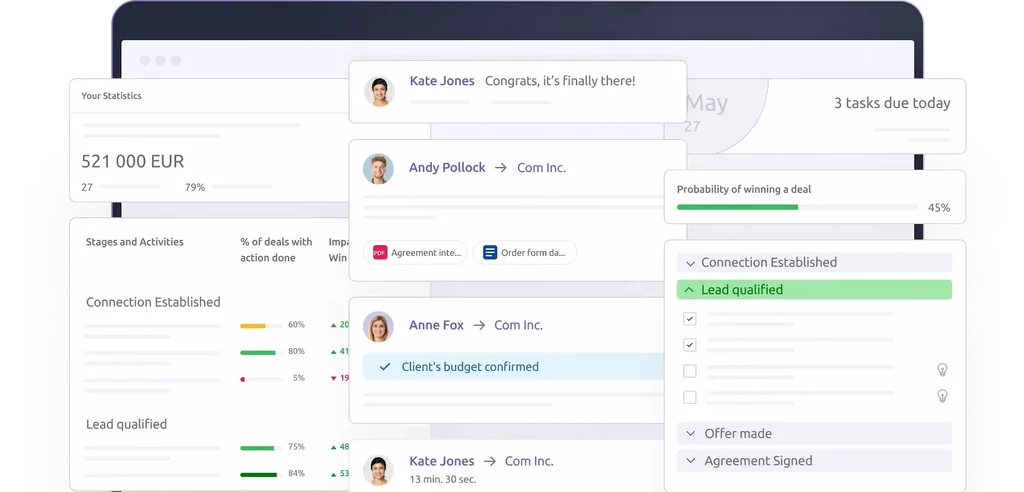Screen dimensions: 1024x492
Task: Expand the Connection Established section
Action: coord(690,263)
